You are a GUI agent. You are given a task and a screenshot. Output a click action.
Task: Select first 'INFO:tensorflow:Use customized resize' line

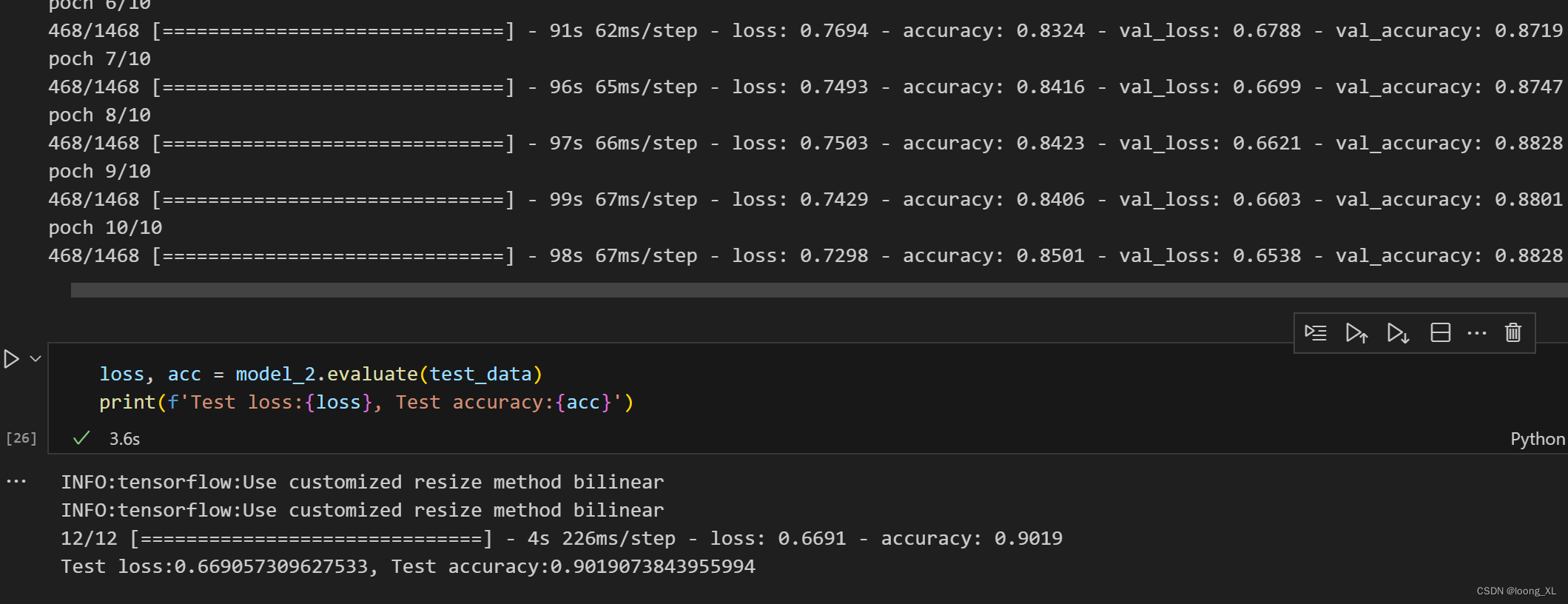click(363, 482)
